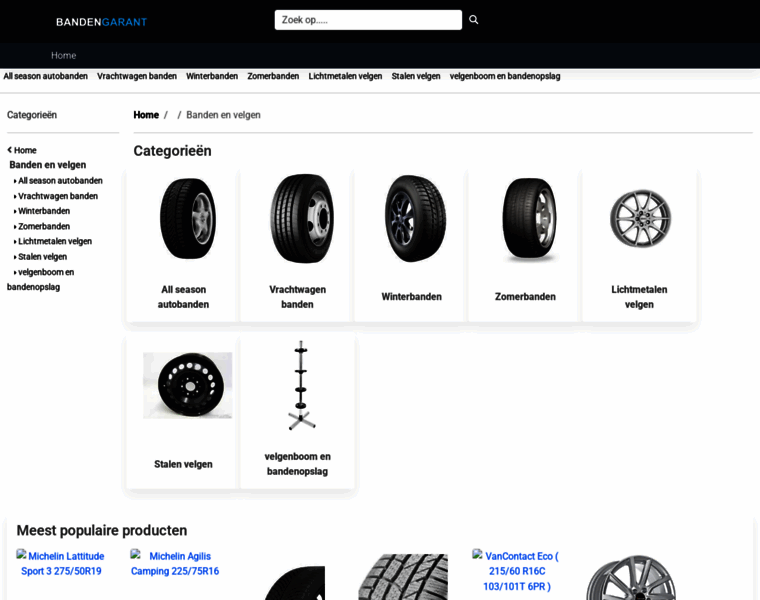Image resolution: width=760 pixels, height=600 pixels.
Task: Click broken image icon for Michelin Agilis
Action: point(135,554)
